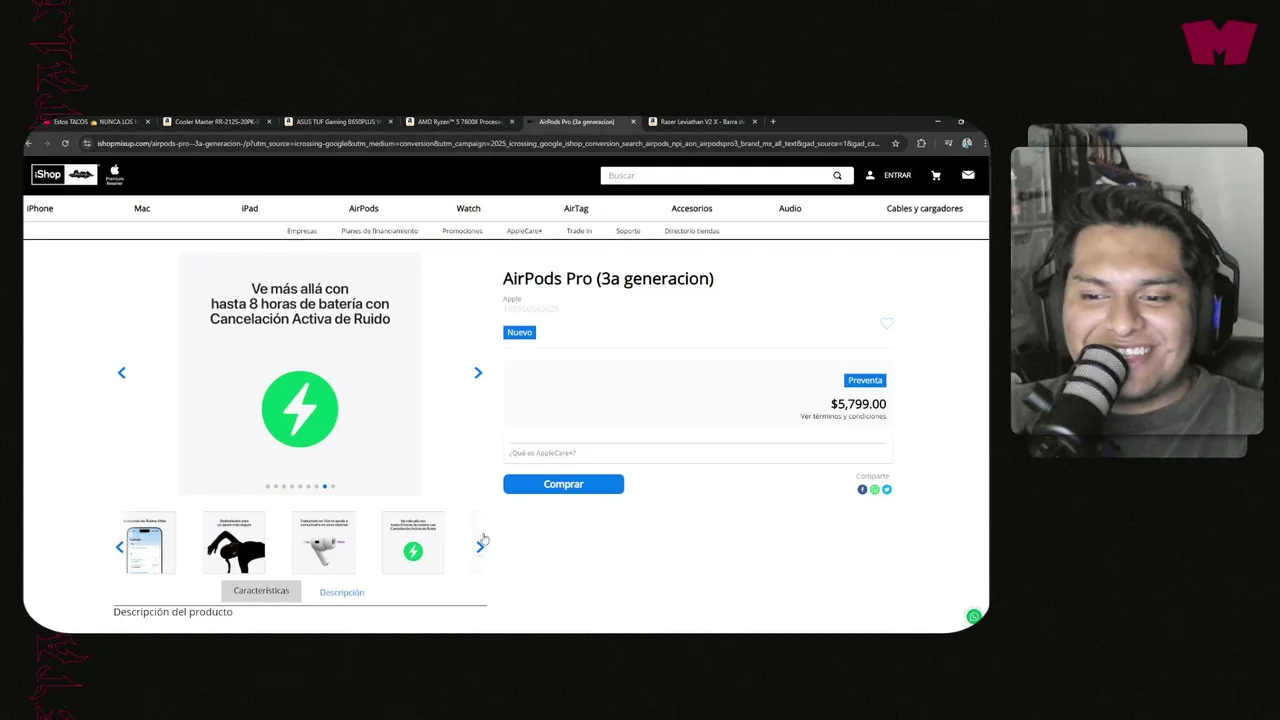The height and width of the screenshot is (720, 1280).
Task: Open the Accesorios menu category
Action: pos(692,208)
